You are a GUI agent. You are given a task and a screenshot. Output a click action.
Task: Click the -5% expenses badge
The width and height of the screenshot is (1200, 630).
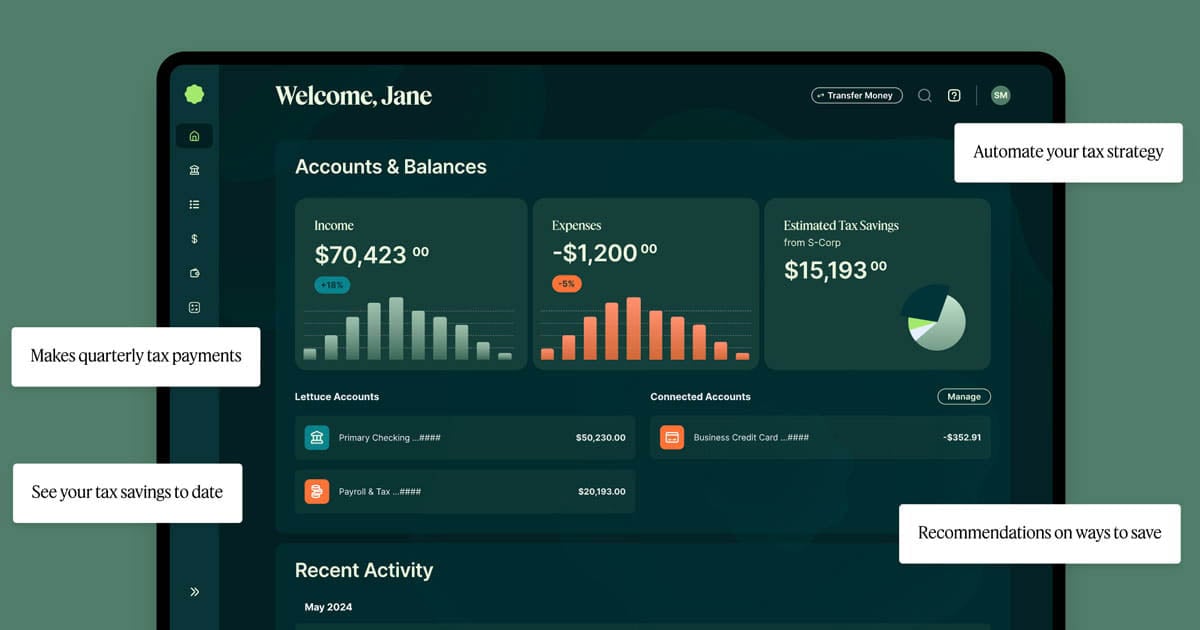click(x=567, y=284)
